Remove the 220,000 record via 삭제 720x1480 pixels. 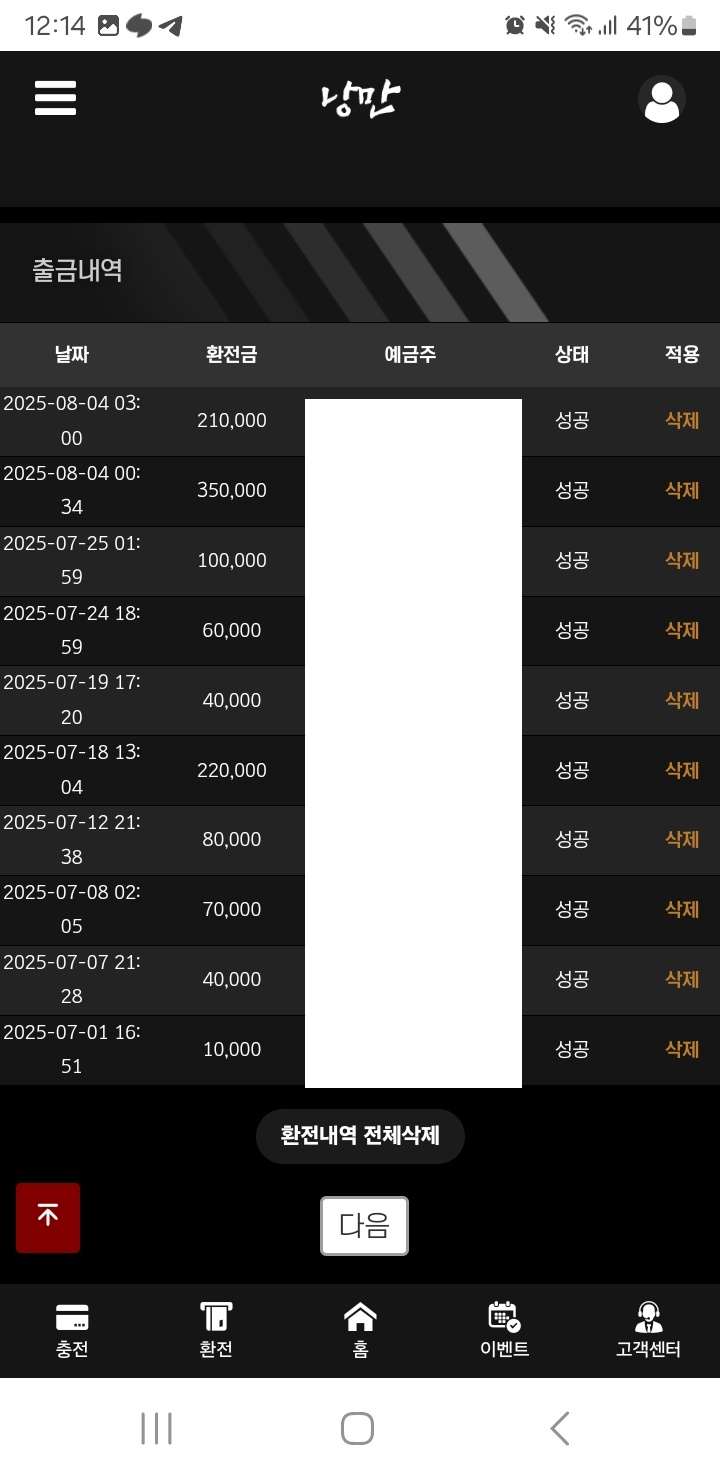click(x=682, y=770)
